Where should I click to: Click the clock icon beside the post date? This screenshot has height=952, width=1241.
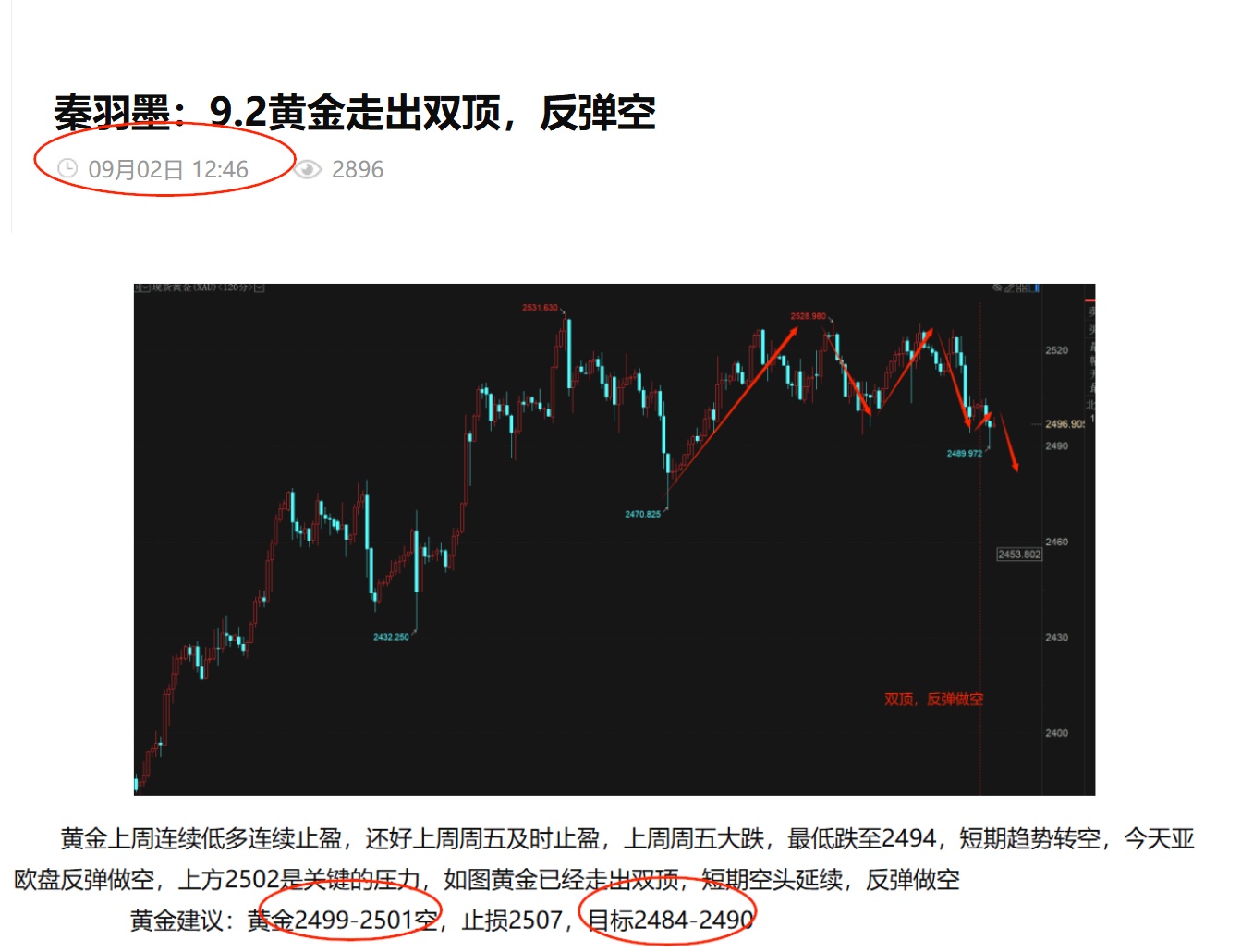[x=67, y=168]
